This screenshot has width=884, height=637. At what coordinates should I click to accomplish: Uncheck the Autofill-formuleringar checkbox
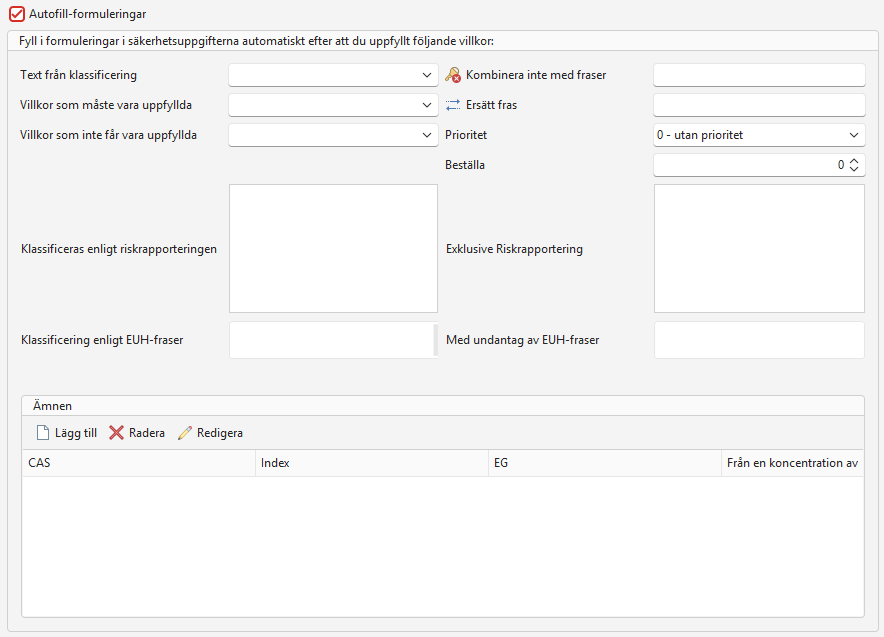17,14
